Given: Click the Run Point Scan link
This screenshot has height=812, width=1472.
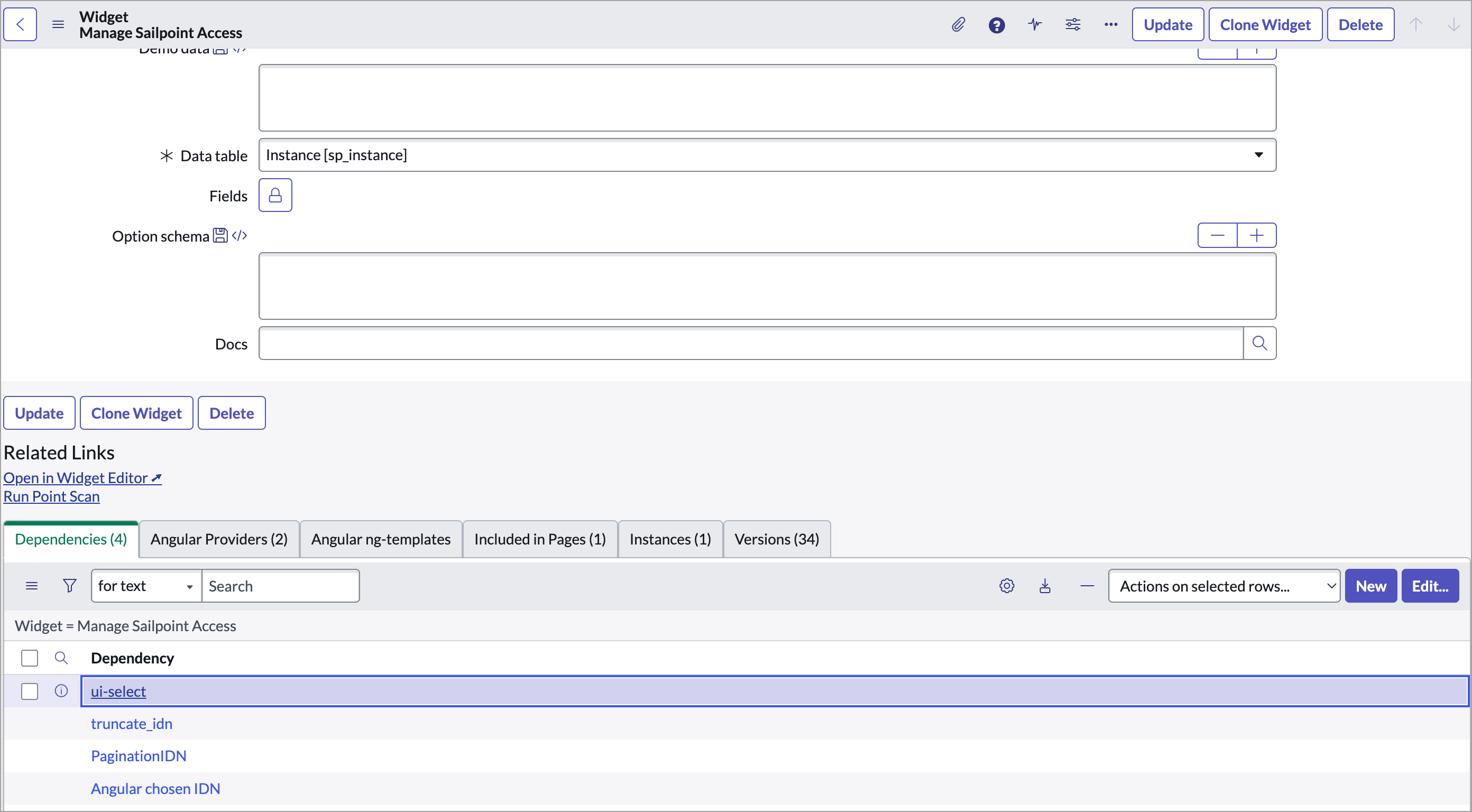Looking at the screenshot, I should click(51, 496).
